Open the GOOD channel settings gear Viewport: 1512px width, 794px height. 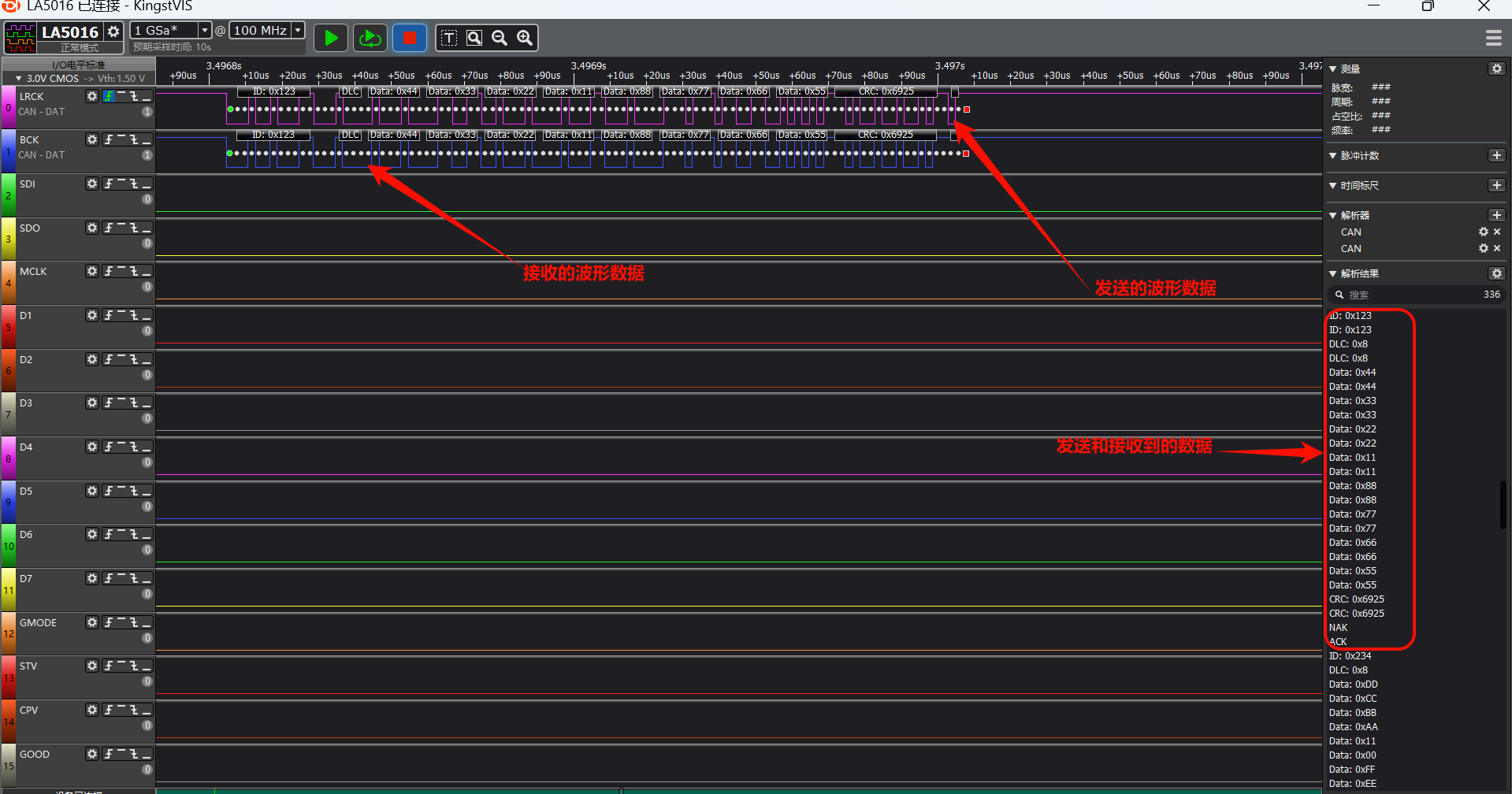pos(92,754)
